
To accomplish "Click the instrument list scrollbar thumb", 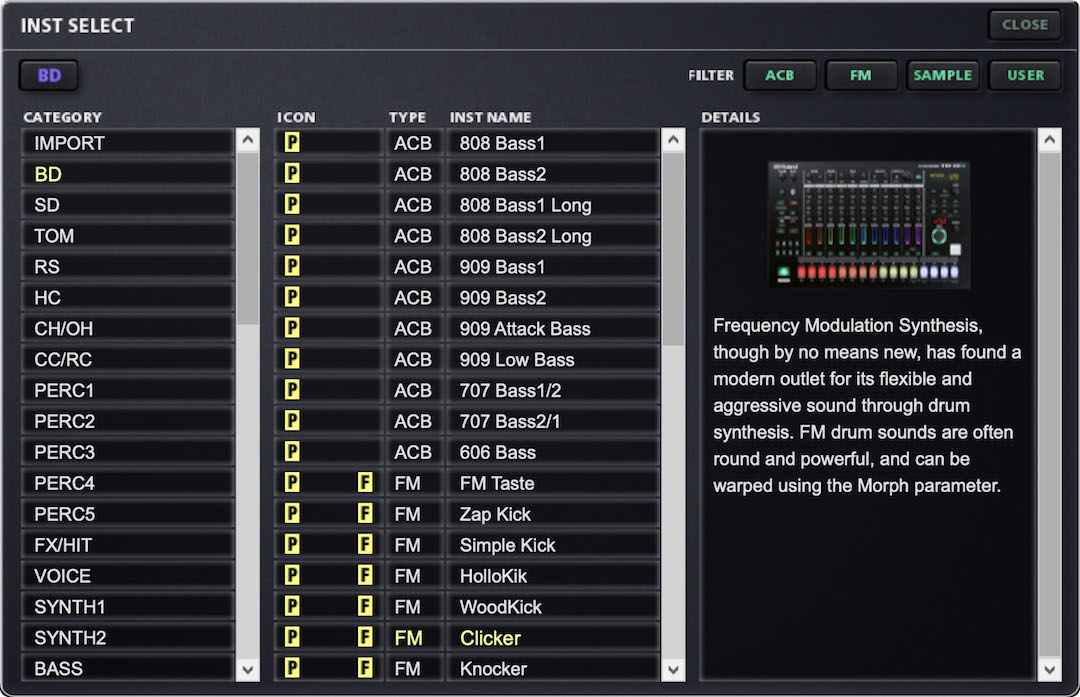I will pyautogui.click(x=674, y=250).
